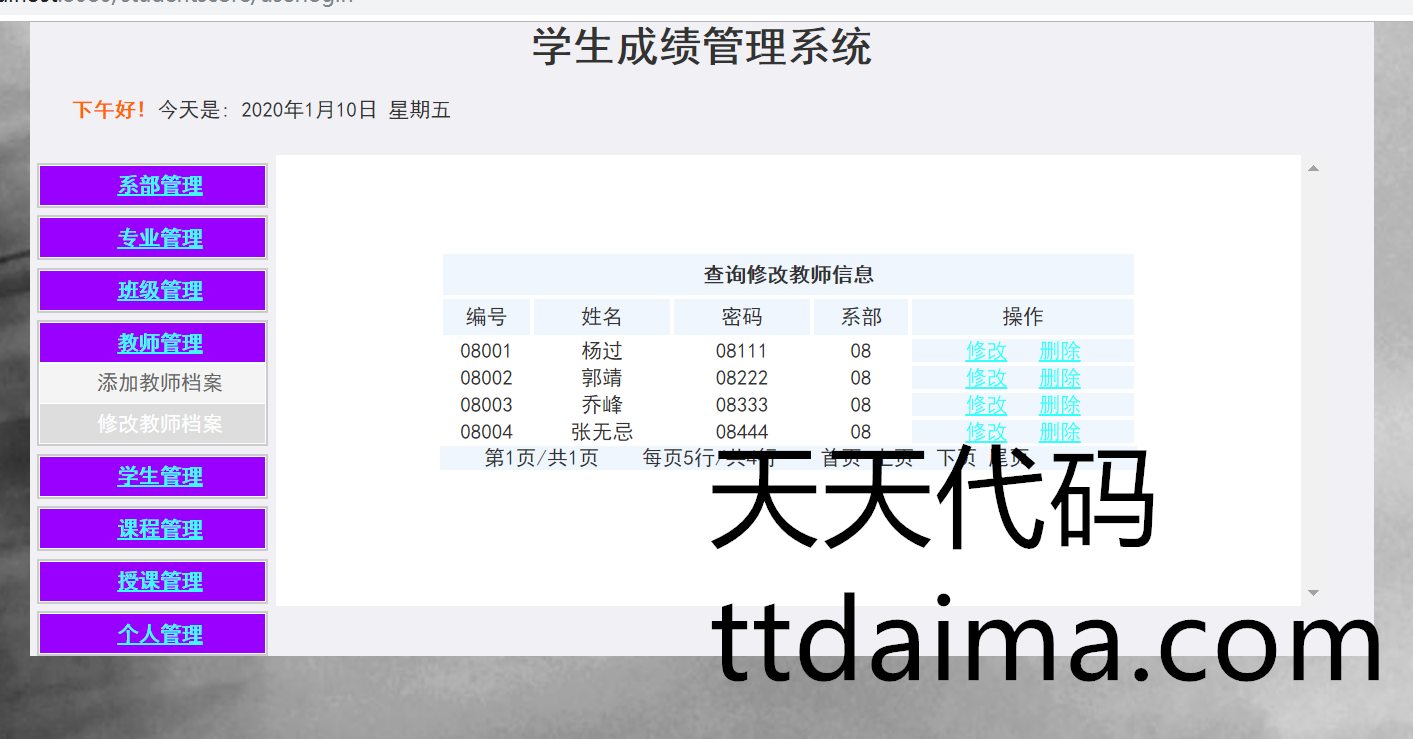Open the 课程管理 menu
This screenshot has height=739, width=1413.
pyautogui.click(x=160, y=530)
